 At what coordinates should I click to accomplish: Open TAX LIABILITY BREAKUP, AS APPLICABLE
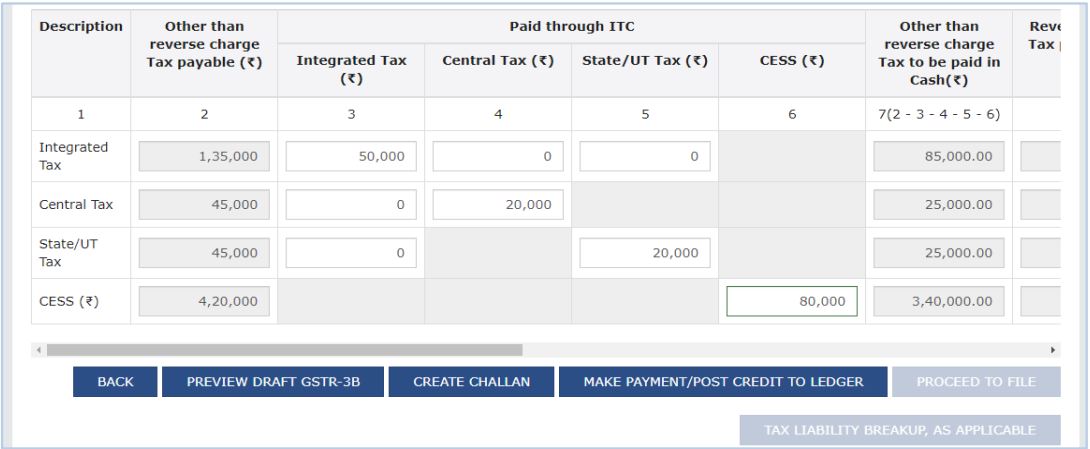pyautogui.click(x=899, y=431)
